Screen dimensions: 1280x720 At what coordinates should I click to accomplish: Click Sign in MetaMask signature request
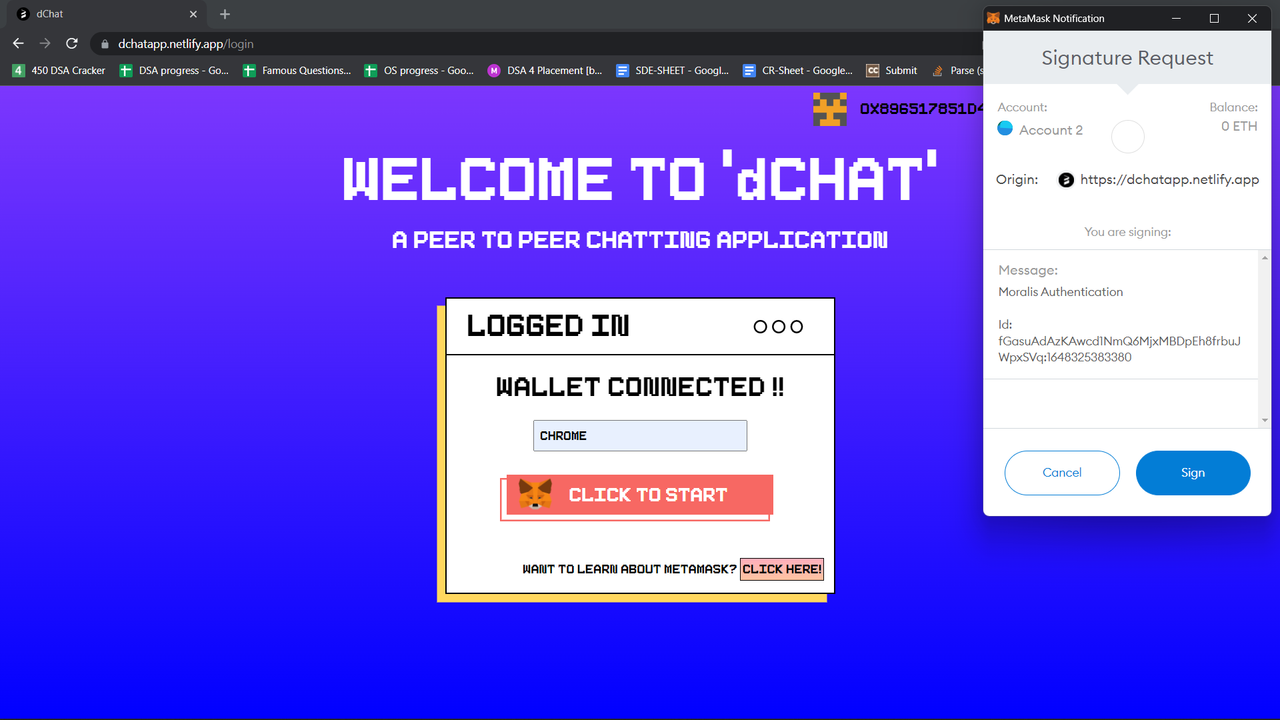(x=1193, y=473)
